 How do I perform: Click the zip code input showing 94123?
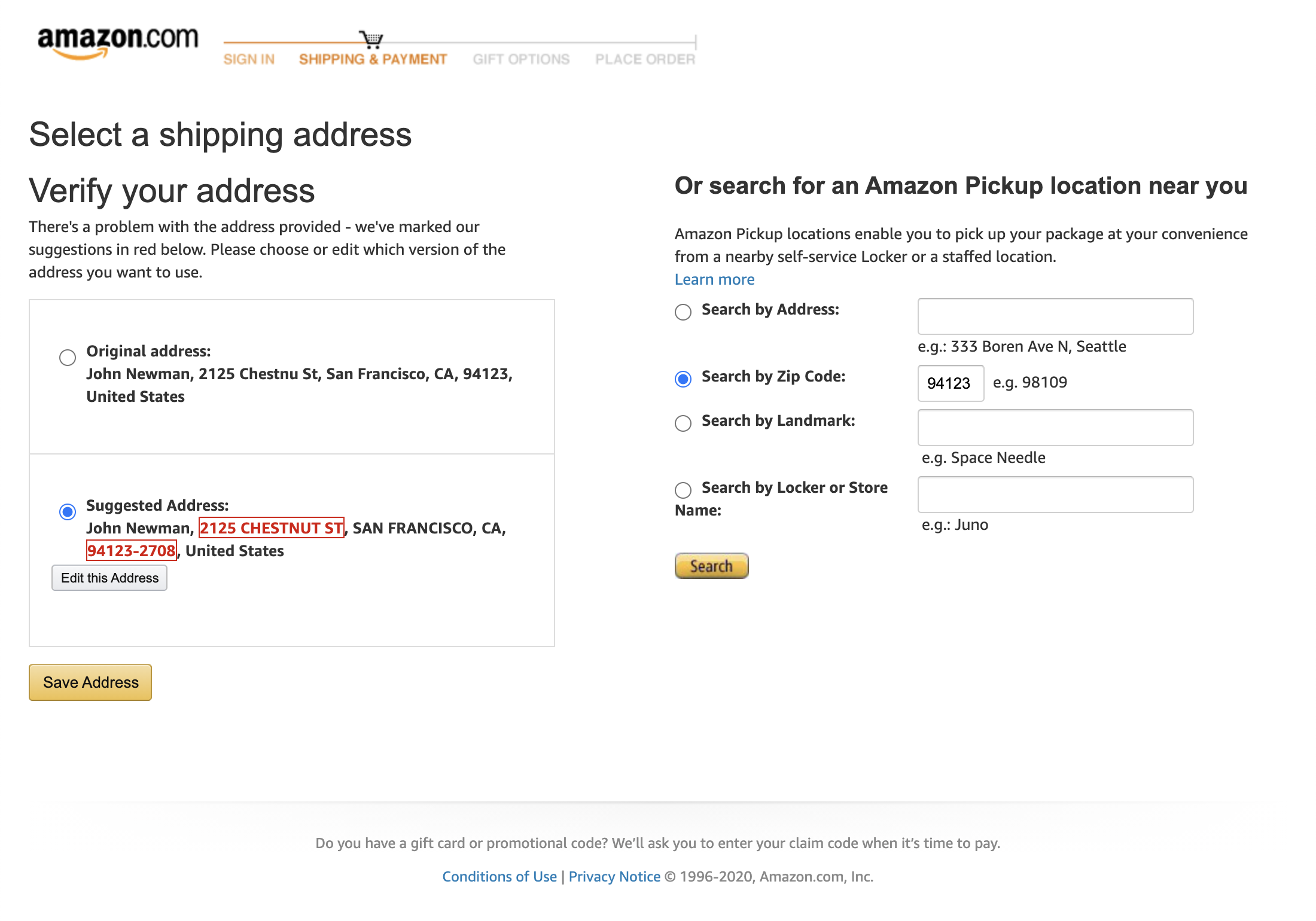[951, 383]
